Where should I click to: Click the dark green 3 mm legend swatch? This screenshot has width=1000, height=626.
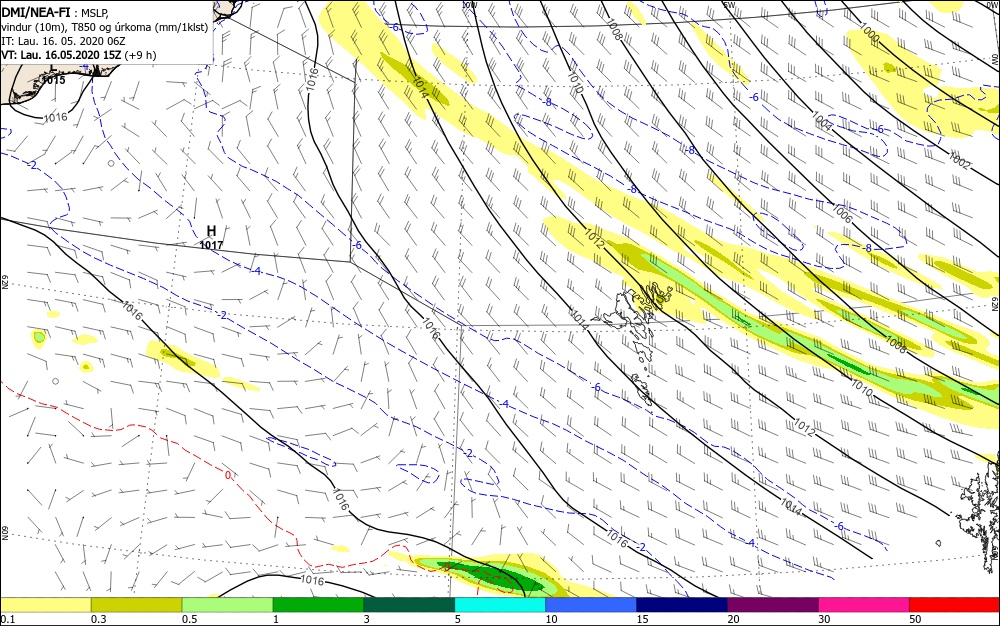coord(409,605)
